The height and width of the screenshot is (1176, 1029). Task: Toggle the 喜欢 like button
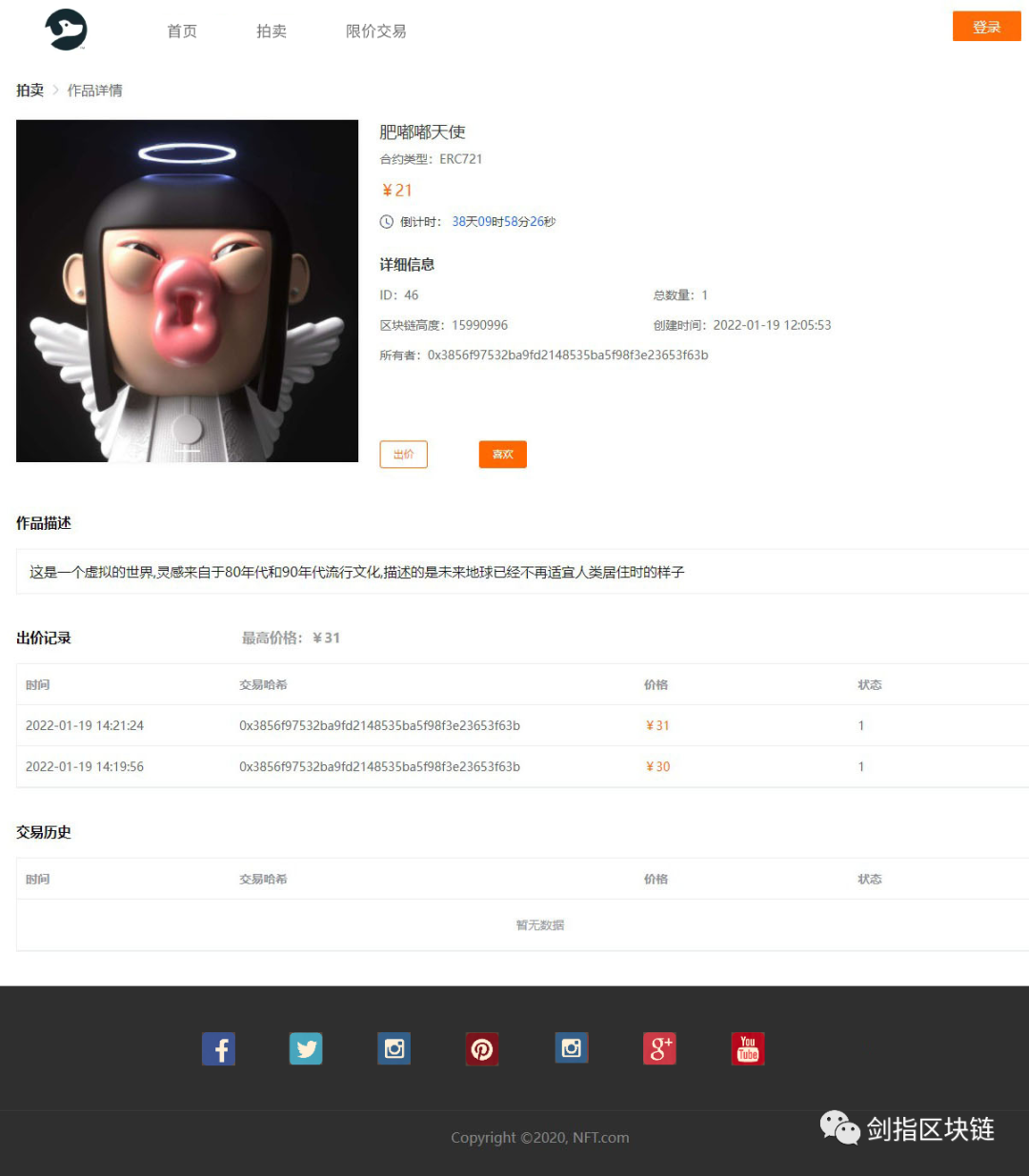[x=502, y=455]
